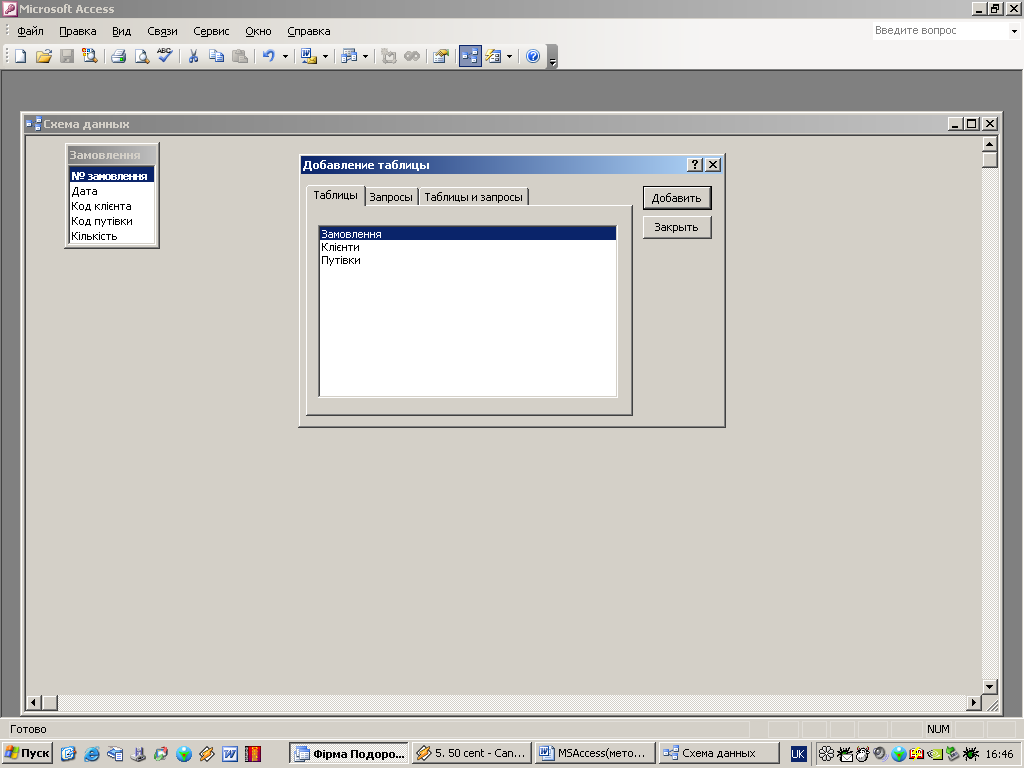Open the Правка menu
The width and height of the screenshot is (1024, 768).
click(x=78, y=31)
